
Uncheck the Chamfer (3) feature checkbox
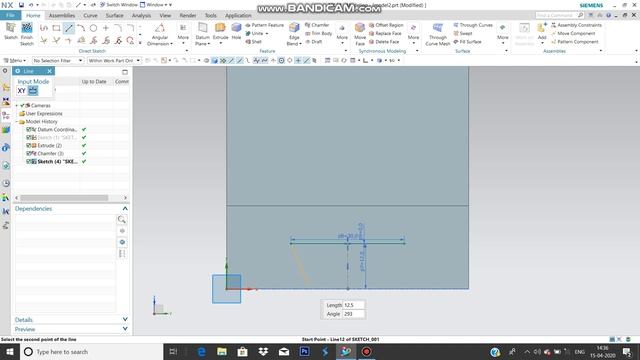(29, 153)
